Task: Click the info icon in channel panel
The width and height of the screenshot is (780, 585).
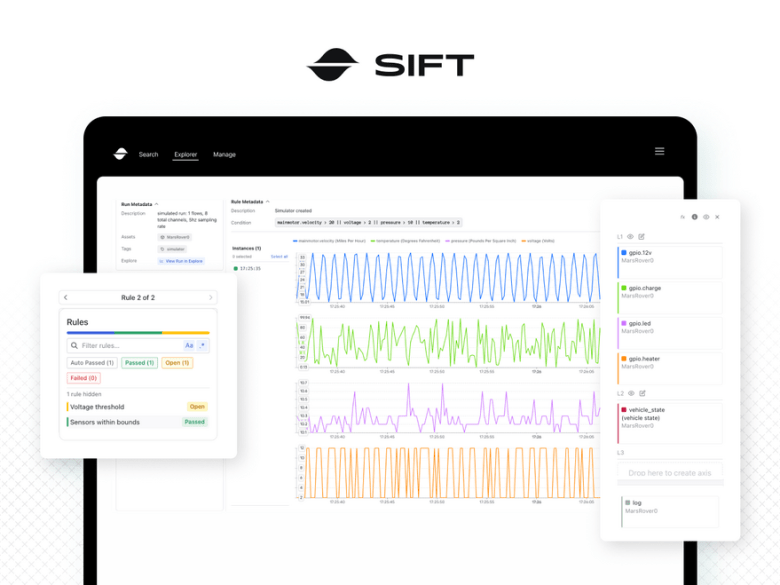Action: [x=694, y=217]
